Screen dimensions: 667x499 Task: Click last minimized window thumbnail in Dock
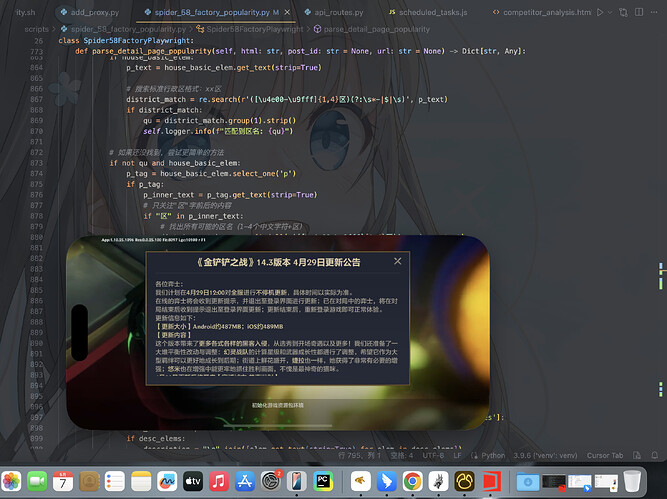pyautogui.click(x=606, y=482)
